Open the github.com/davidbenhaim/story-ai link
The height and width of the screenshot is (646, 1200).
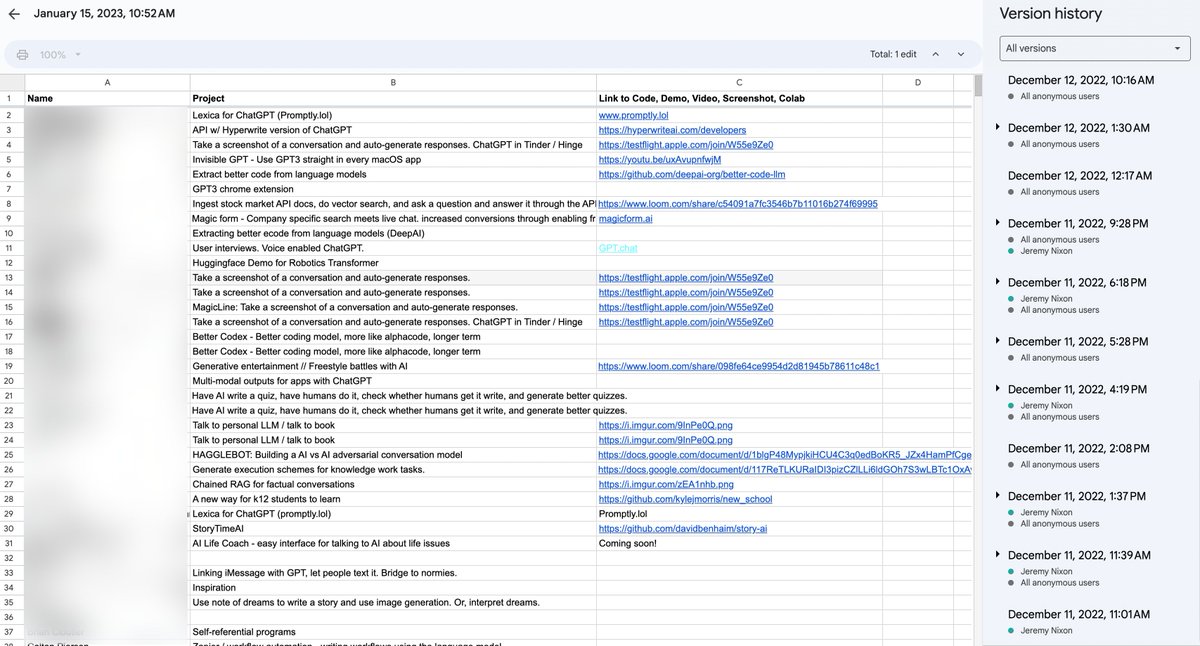point(682,528)
